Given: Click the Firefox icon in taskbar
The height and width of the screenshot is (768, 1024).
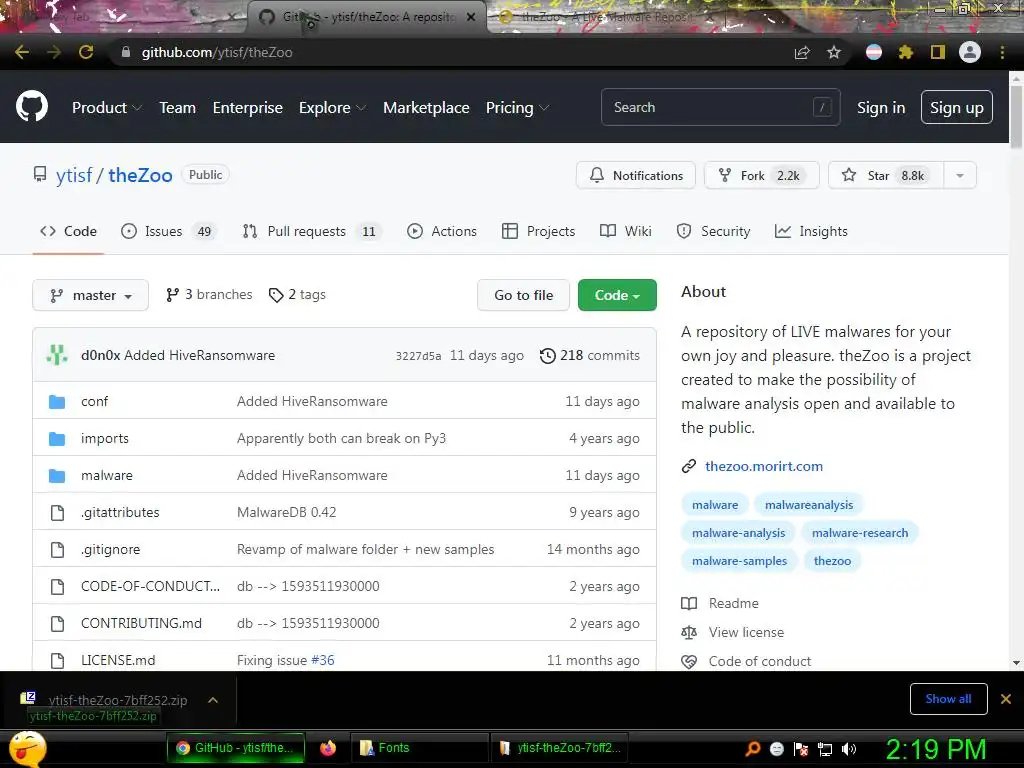Looking at the screenshot, I should pyautogui.click(x=328, y=748).
